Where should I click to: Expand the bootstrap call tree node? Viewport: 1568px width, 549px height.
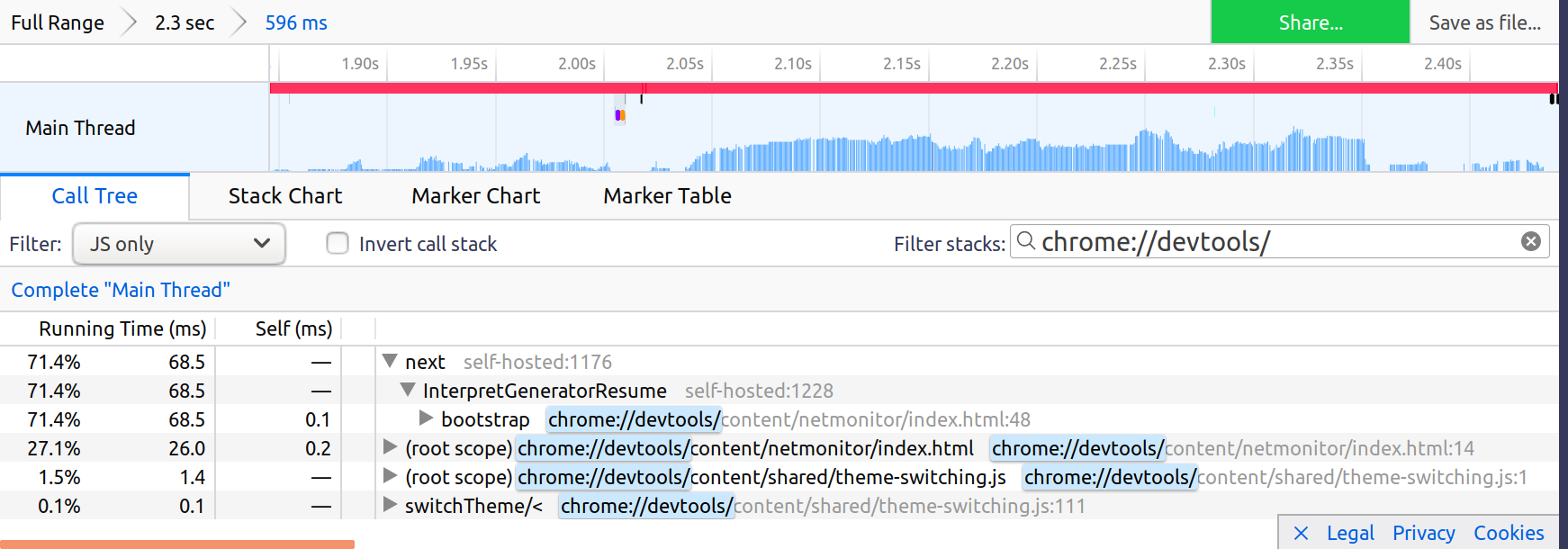426,418
